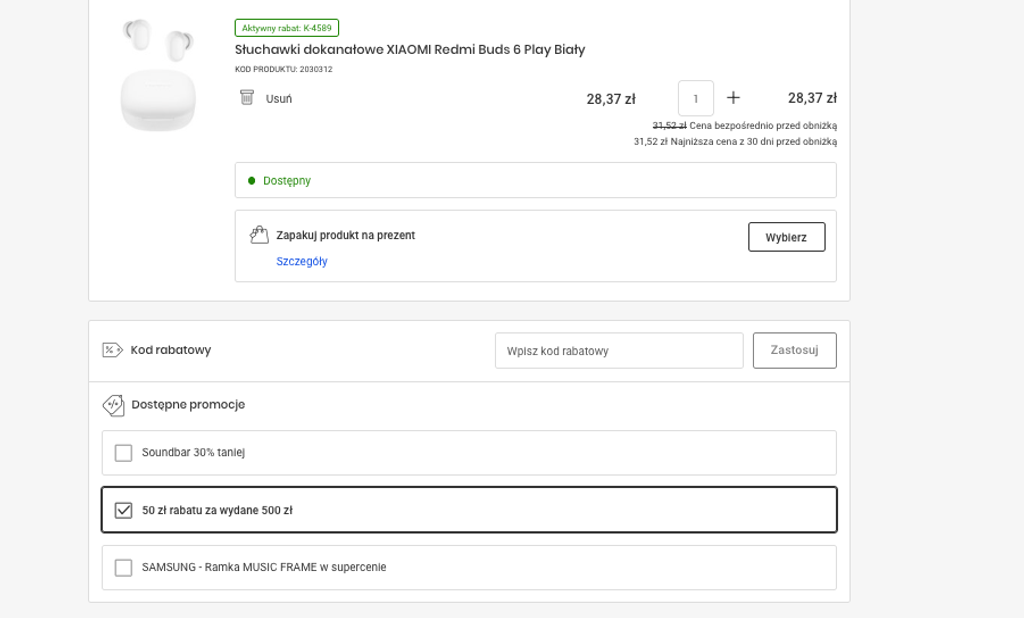Viewport: 1024px width, 618px height.
Task: Click the trash icon next to Usuń
Action: [x=247, y=97]
